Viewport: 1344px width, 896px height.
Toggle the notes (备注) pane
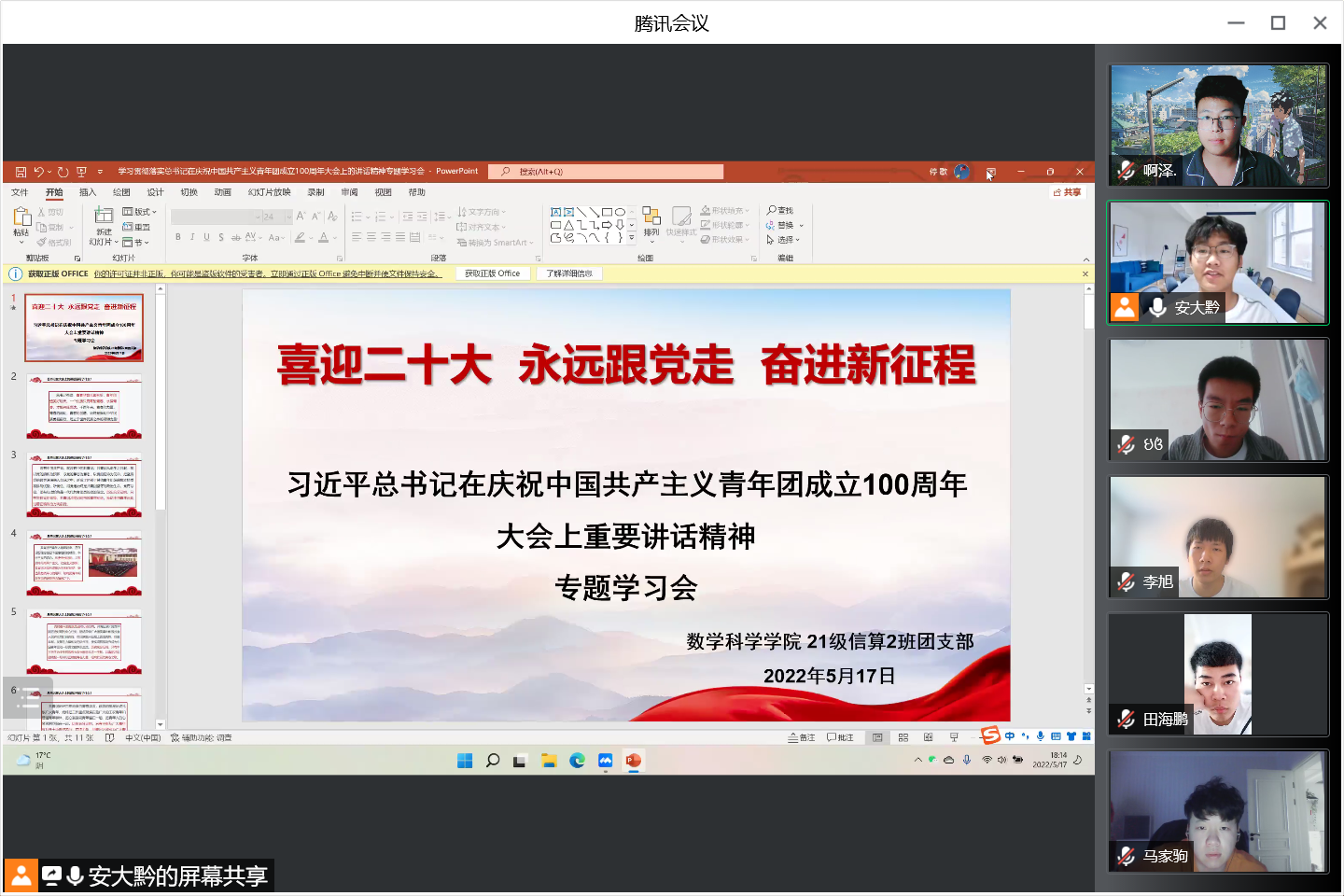801,737
